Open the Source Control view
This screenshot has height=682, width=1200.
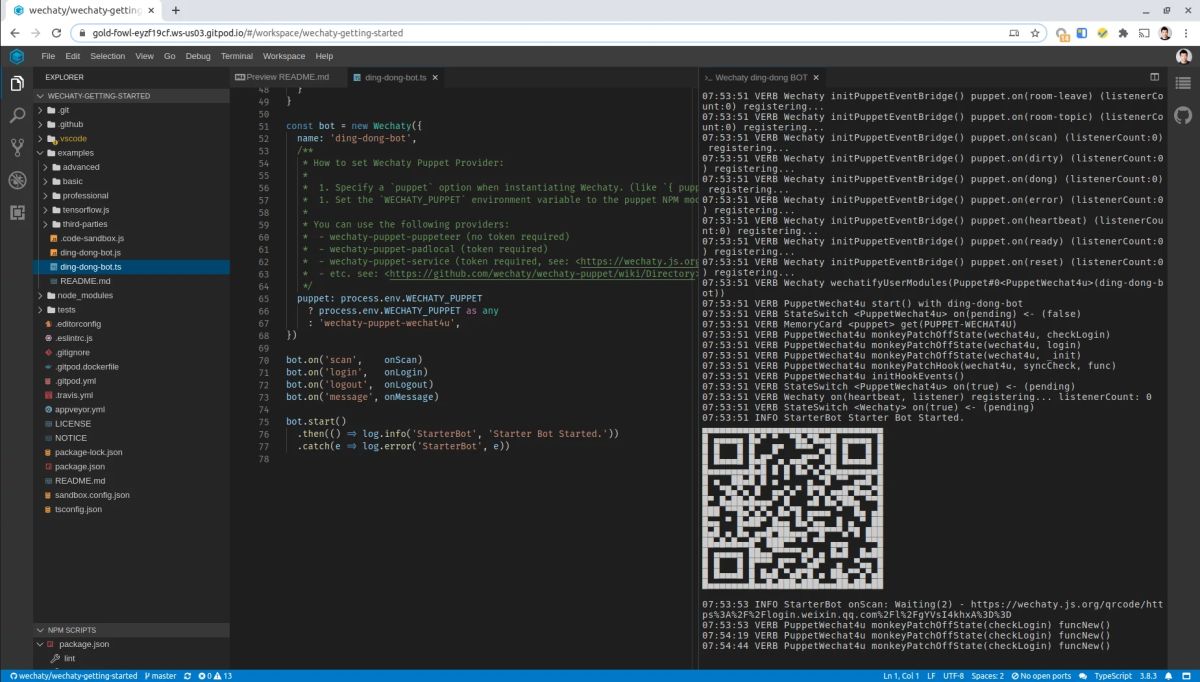tap(17, 148)
